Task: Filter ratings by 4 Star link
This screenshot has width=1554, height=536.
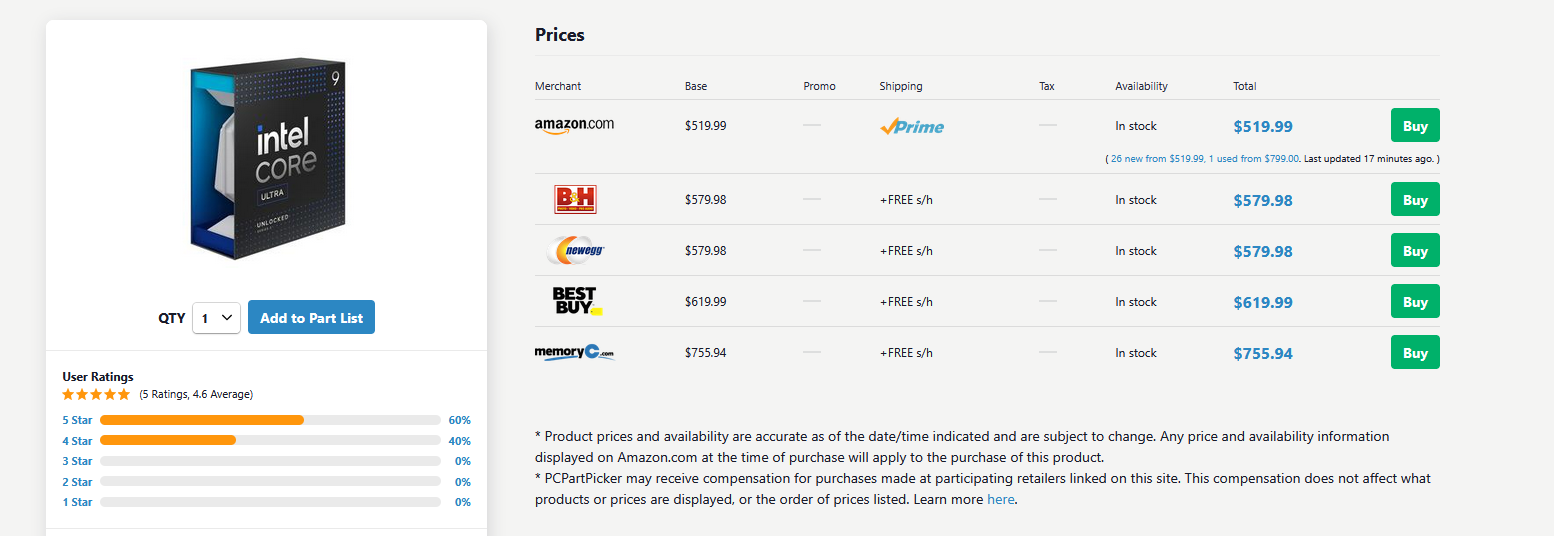Action: coord(77,441)
